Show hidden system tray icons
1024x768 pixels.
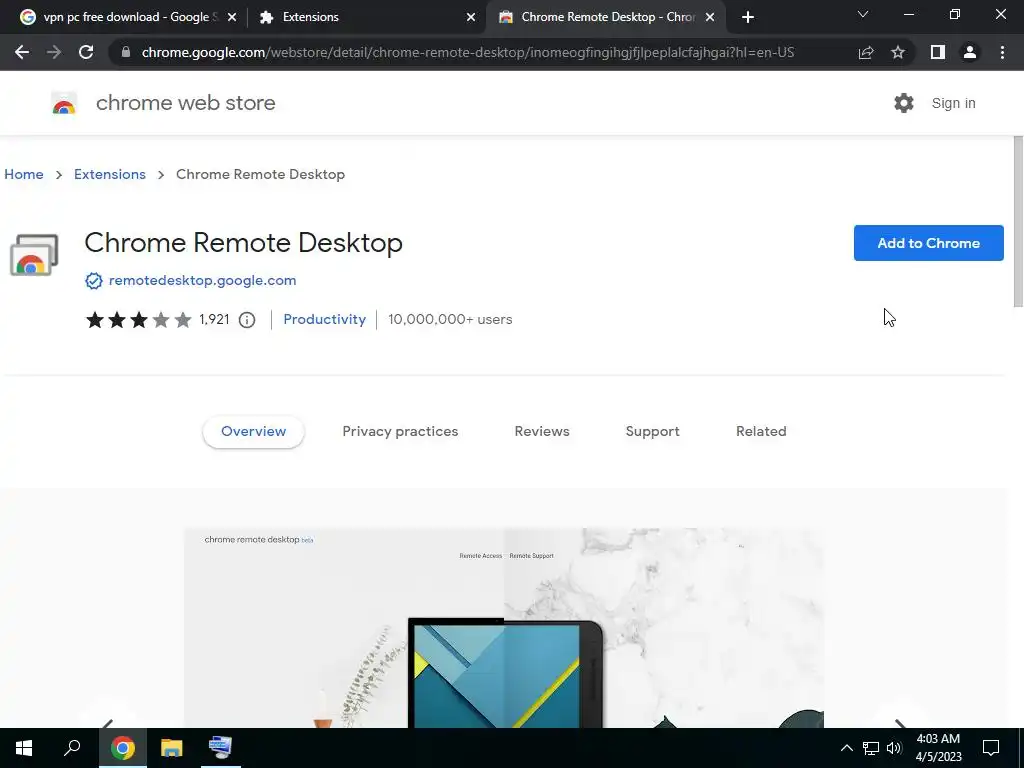tap(846, 748)
